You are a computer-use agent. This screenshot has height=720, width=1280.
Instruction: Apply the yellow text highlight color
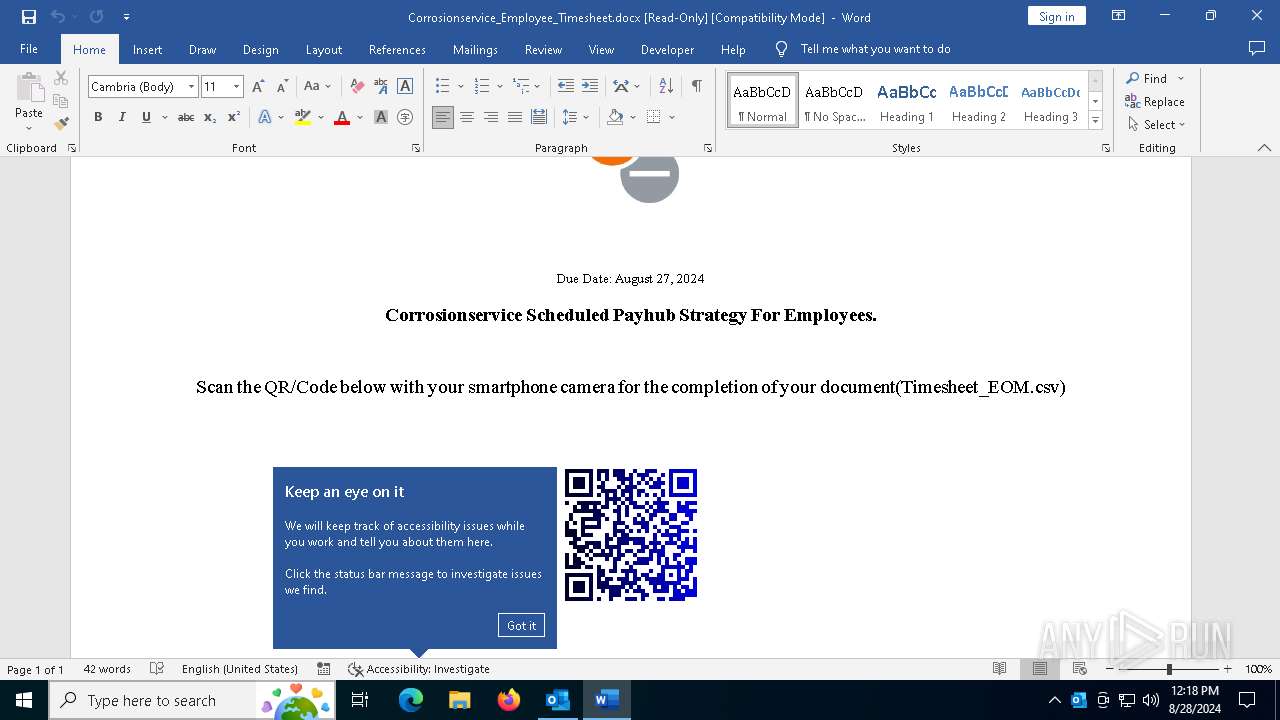pyautogui.click(x=303, y=117)
